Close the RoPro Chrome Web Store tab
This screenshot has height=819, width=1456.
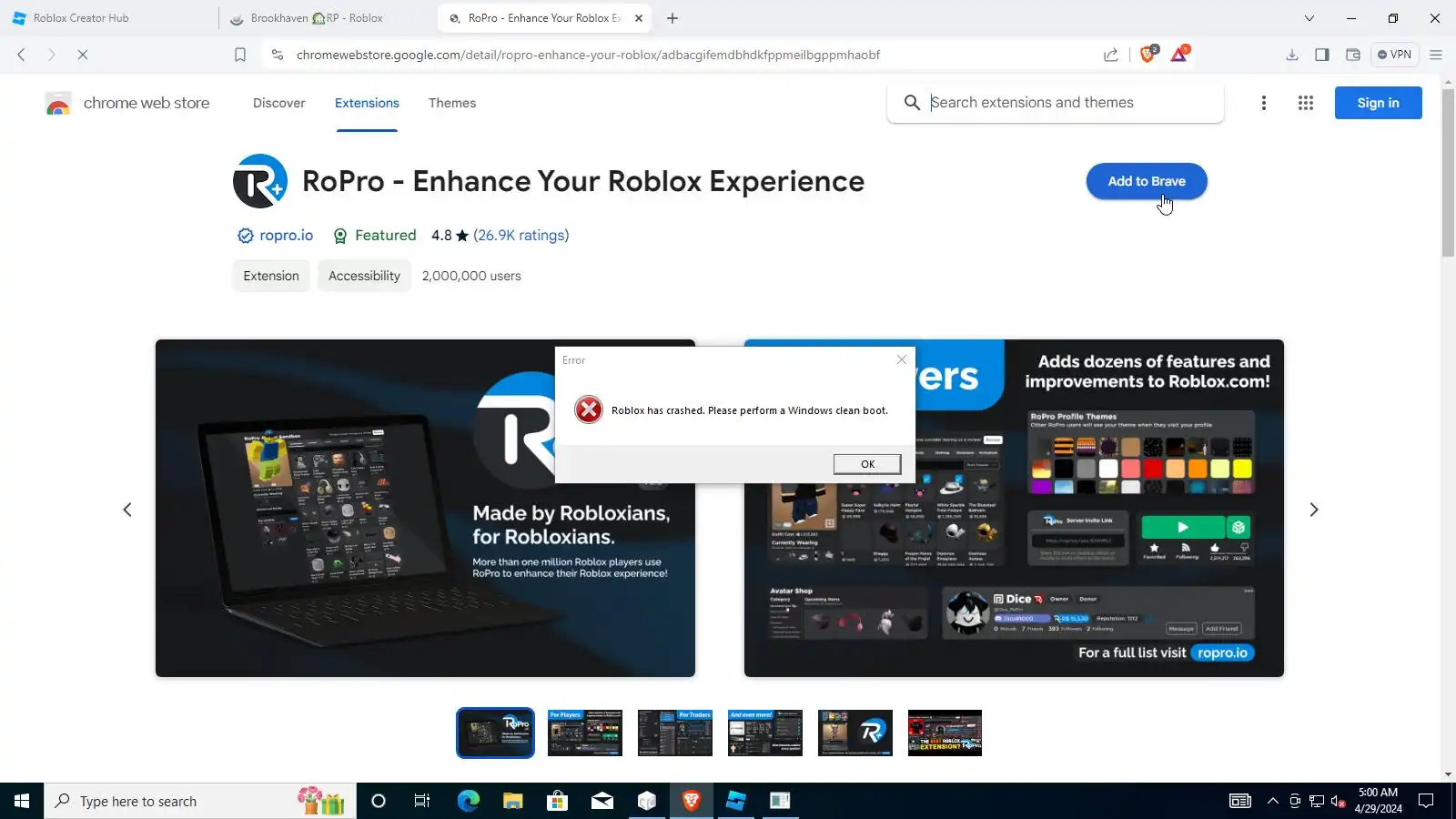point(639,18)
